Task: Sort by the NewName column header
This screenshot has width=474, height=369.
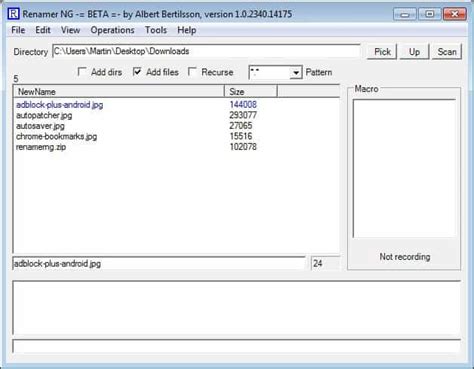Action: click(119, 91)
